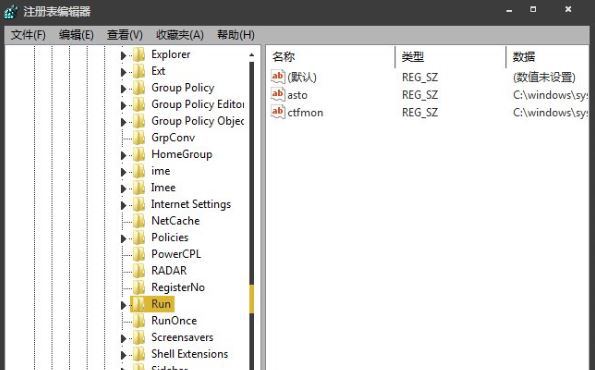Expand the Explorer key
Viewport: 595px width, 370px height.
pos(123,55)
